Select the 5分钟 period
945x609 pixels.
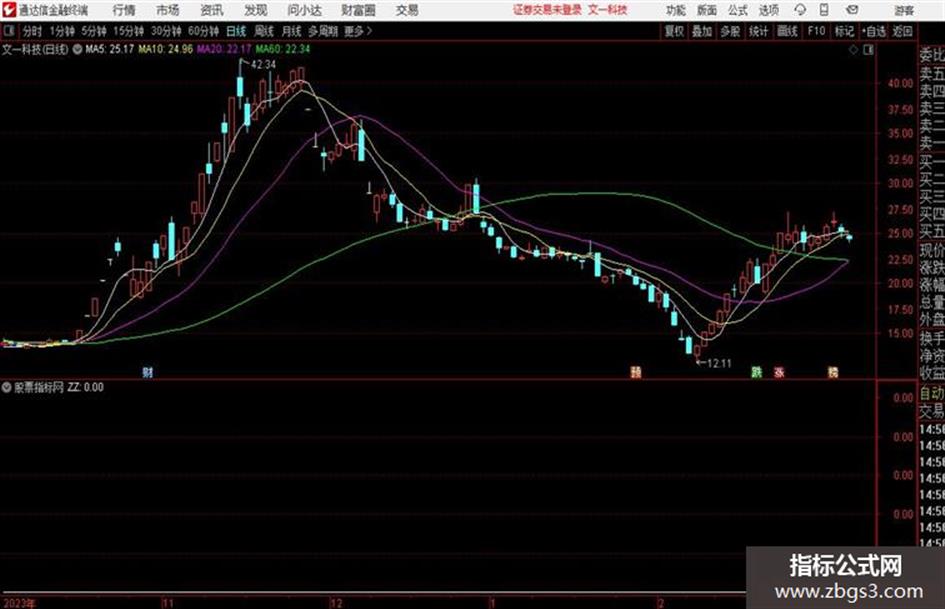tap(93, 31)
